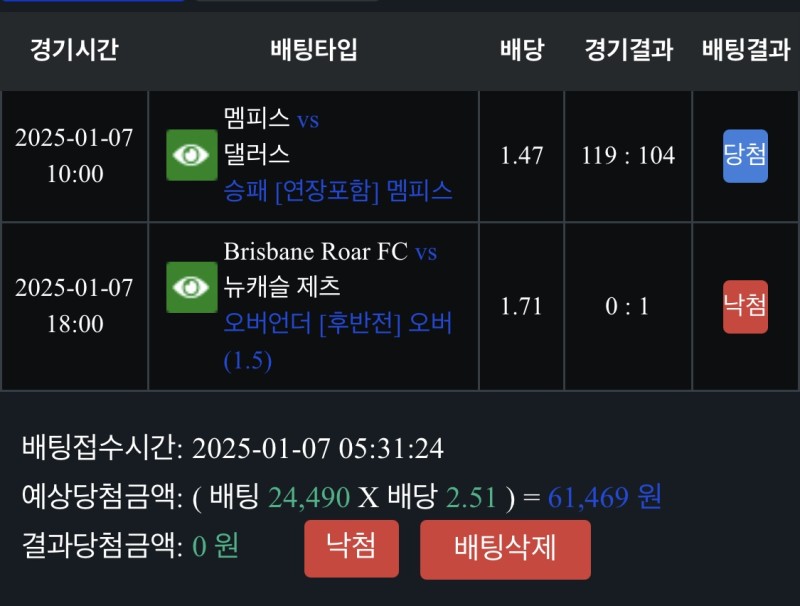The width and height of the screenshot is (800, 606).
Task: Select the 경기시간 column header
Action: tap(74, 50)
